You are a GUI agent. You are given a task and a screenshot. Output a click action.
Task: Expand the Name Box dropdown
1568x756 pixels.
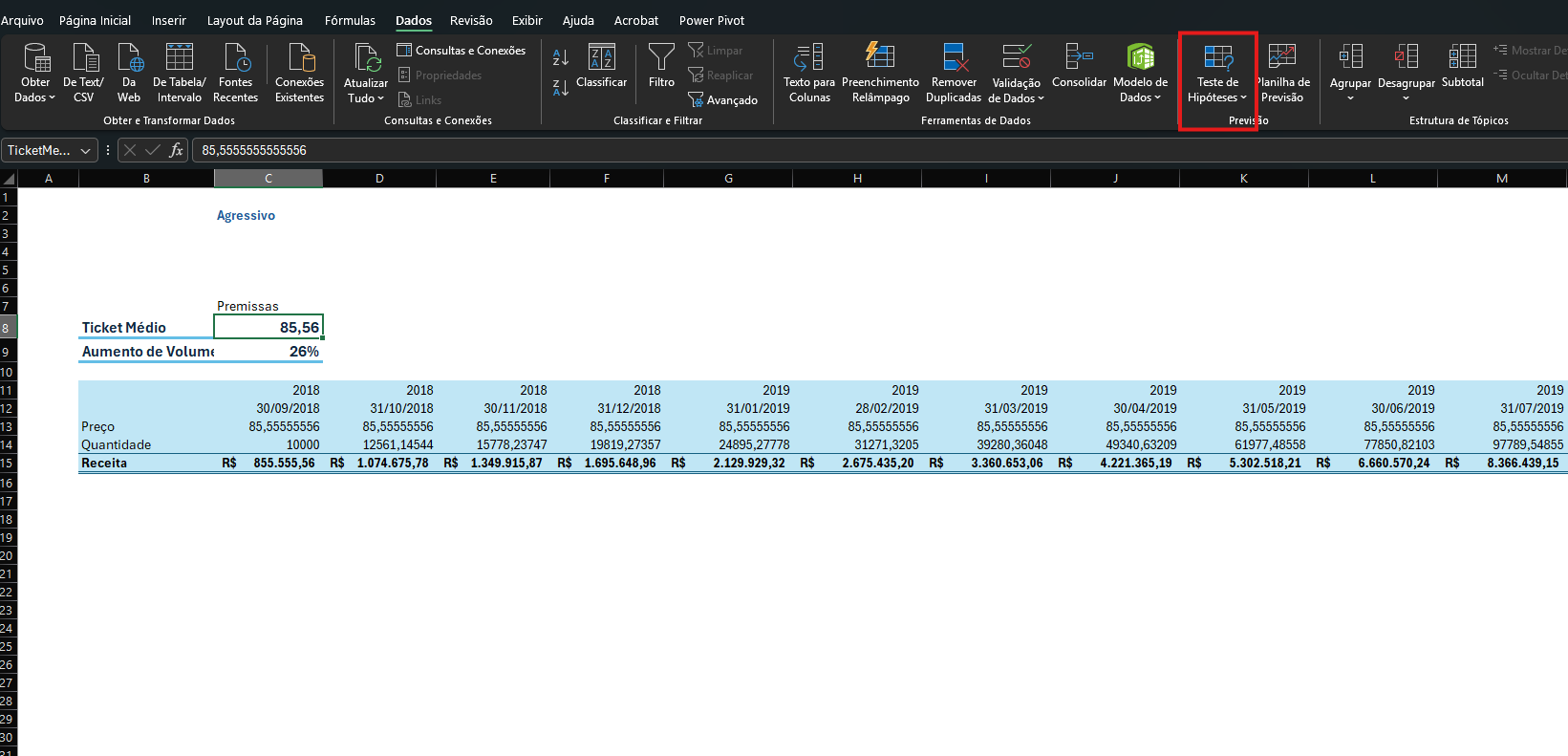pyautogui.click(x=86, y=150)
